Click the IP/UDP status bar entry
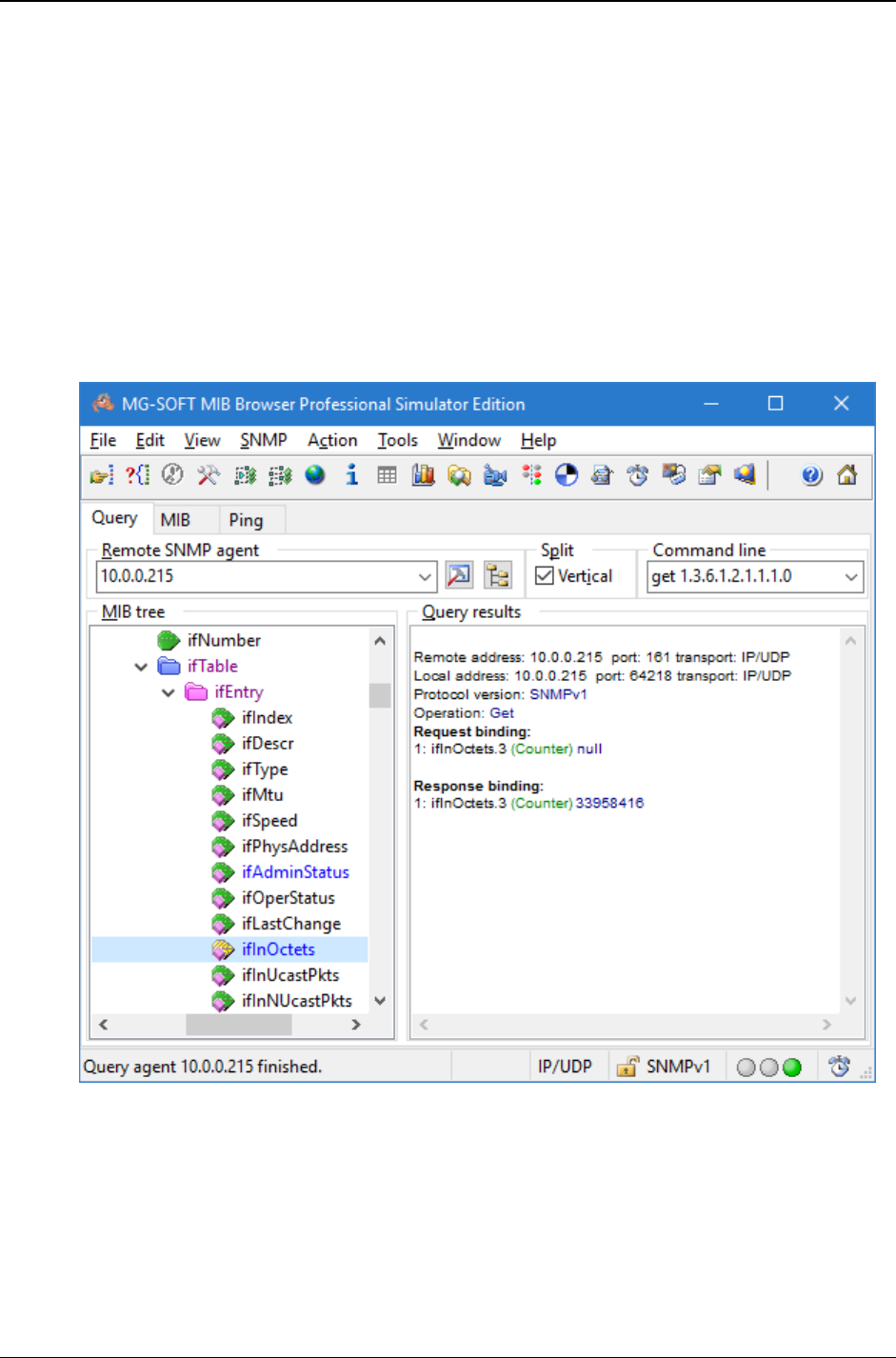 pos(565,1067)
